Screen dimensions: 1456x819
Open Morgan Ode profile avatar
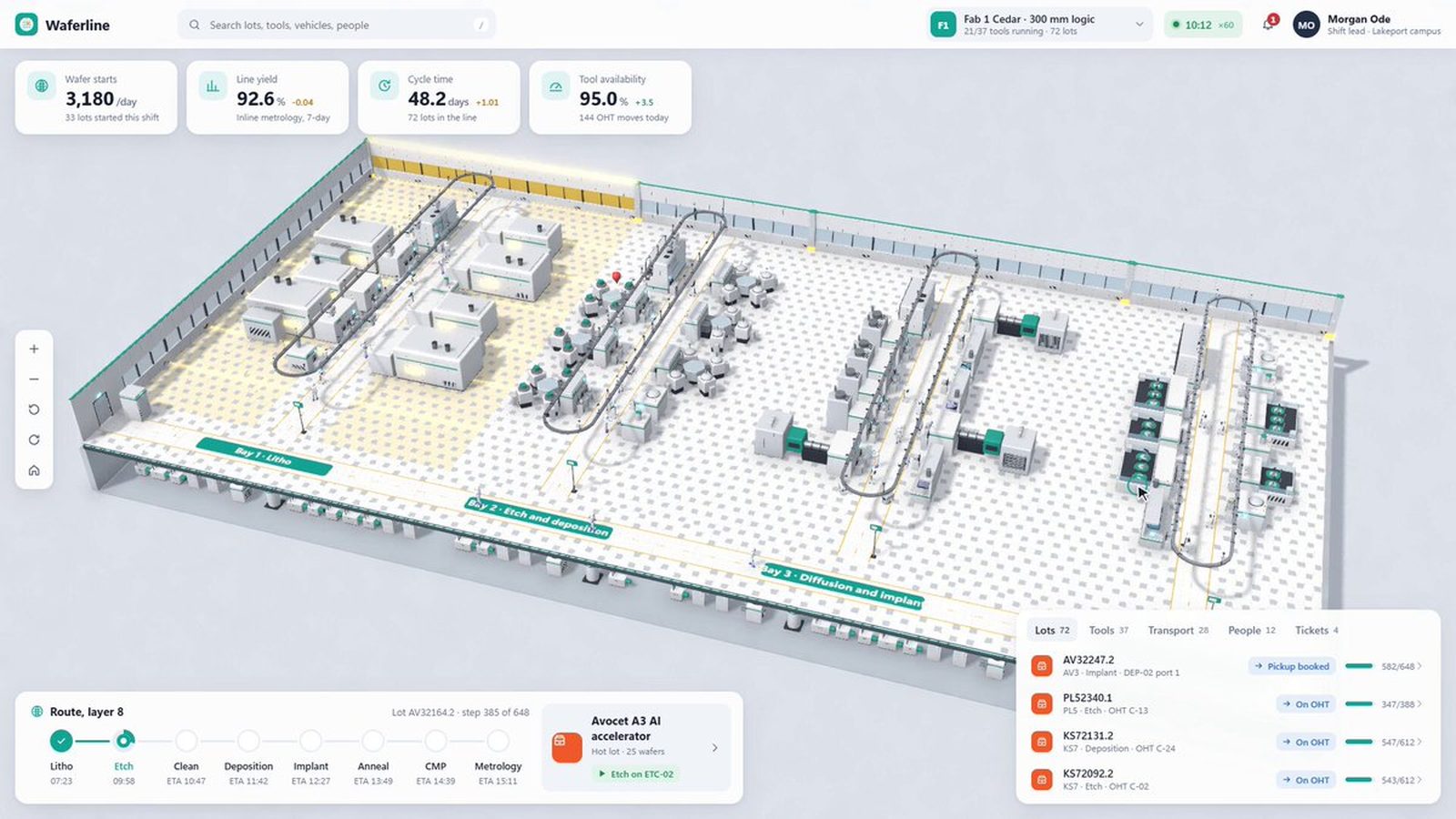tap(1306, 25)
